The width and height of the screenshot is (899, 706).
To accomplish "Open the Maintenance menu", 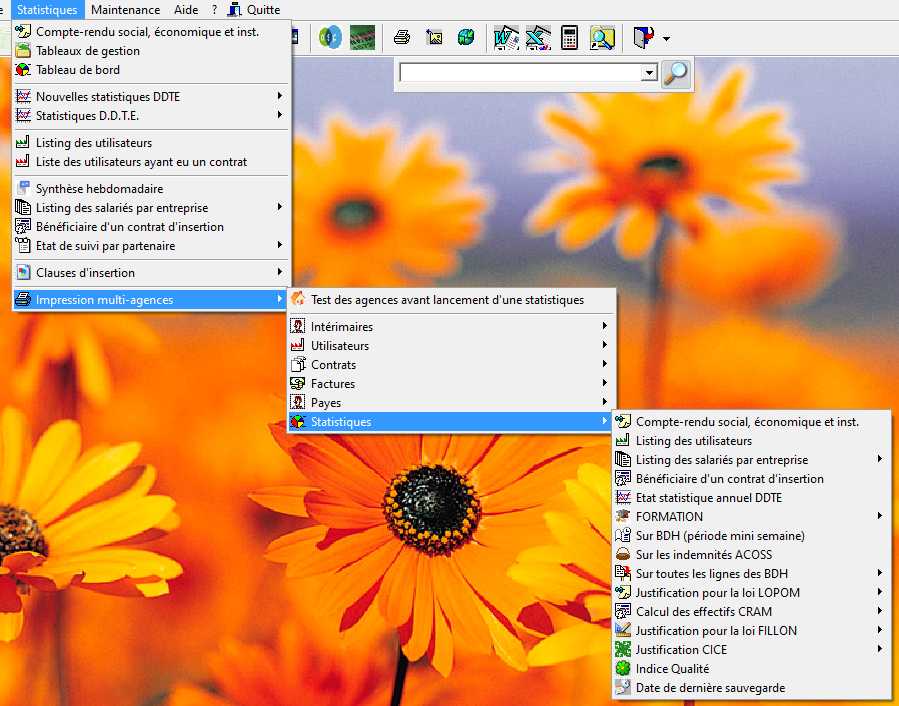I will (x=125, y=10).
